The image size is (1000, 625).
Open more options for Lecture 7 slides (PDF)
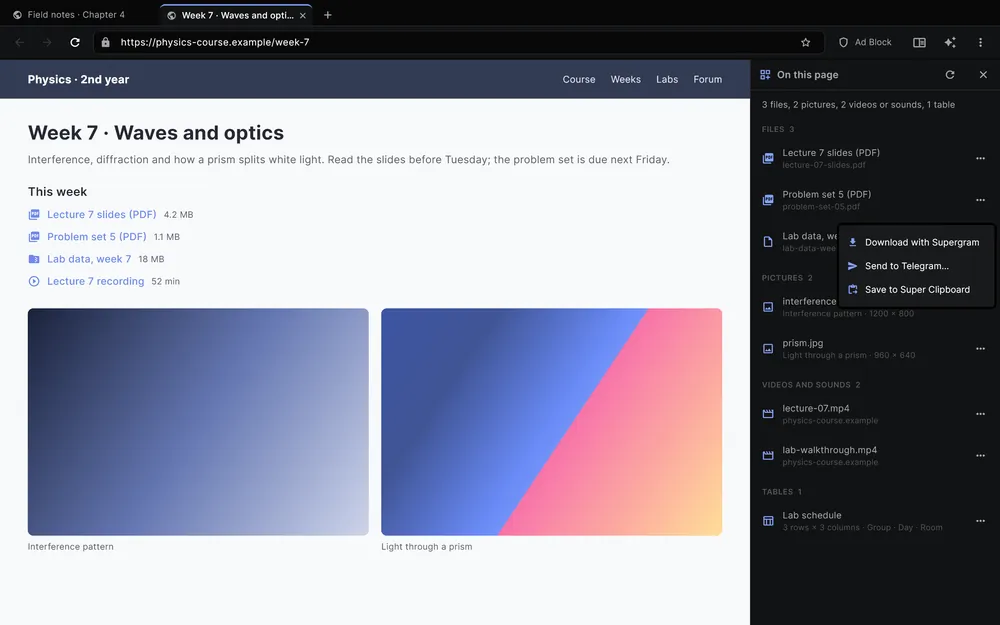click(x=980, y=158)
